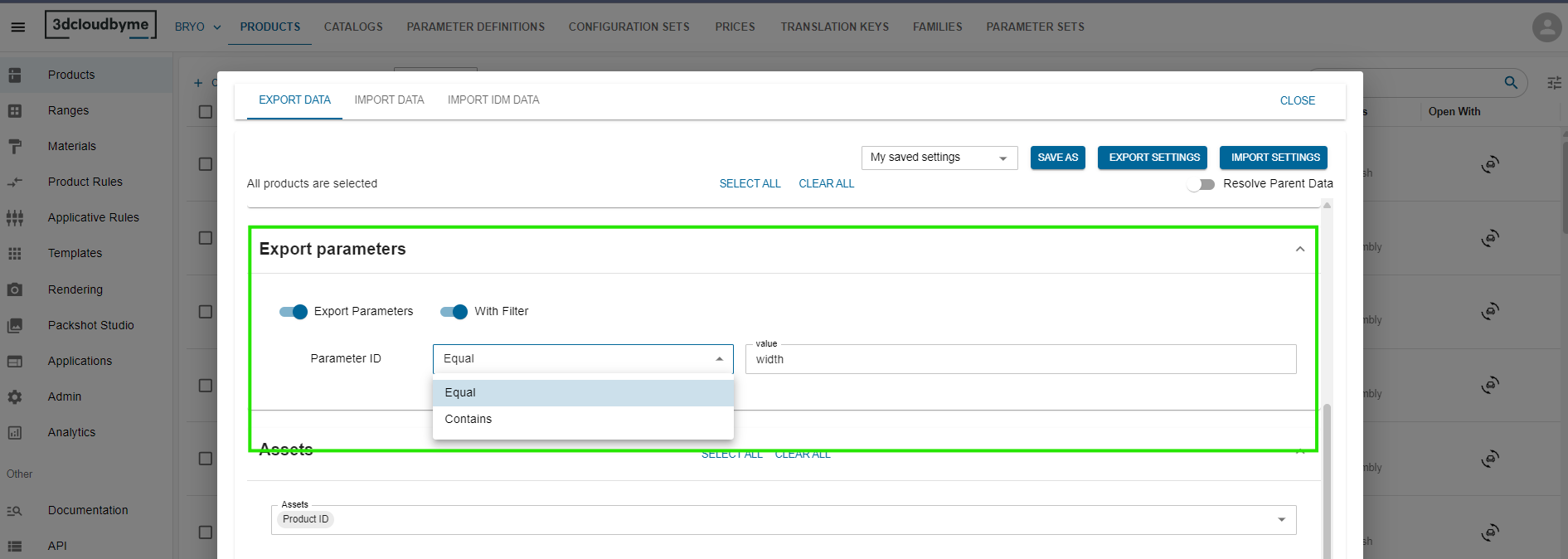Disable the With Filter switch

pyautogui.click(x=454, y=312)
